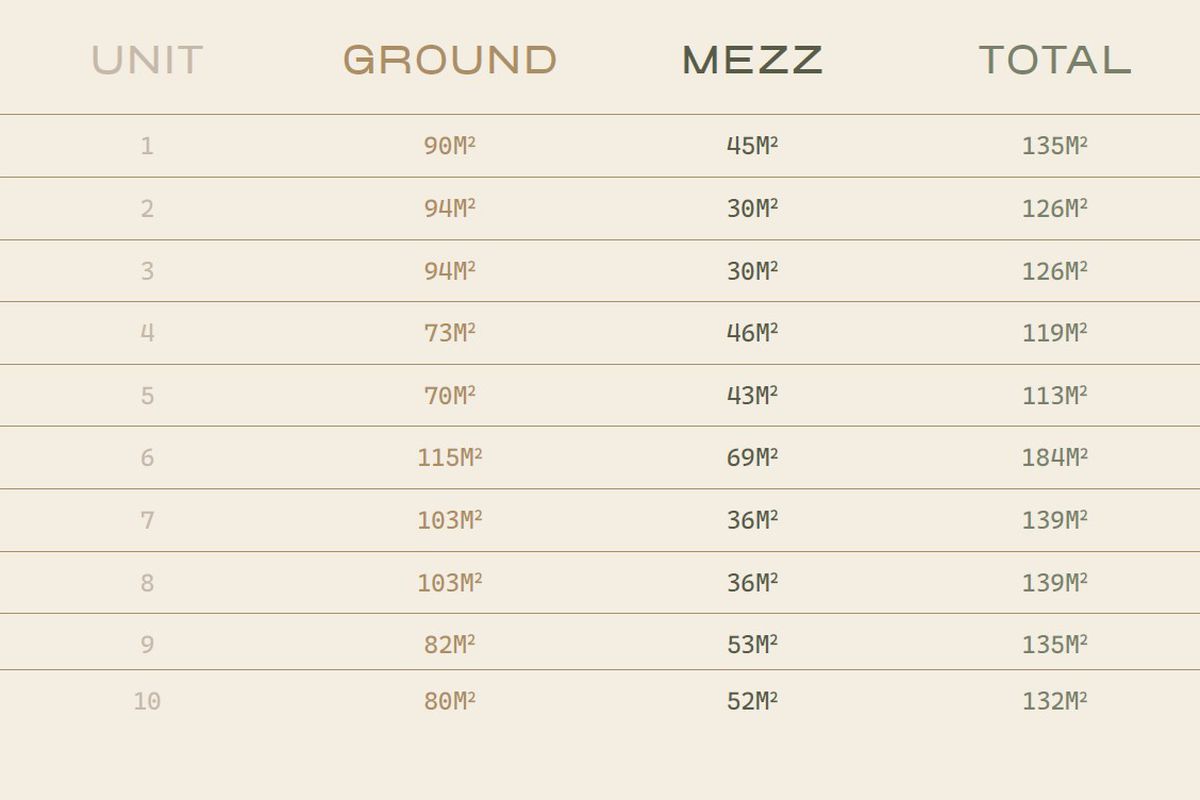Screen dimensions: 1200x800
Task: Select the 82M² ground value for unit 9
Action: click(x=449, y=645)
